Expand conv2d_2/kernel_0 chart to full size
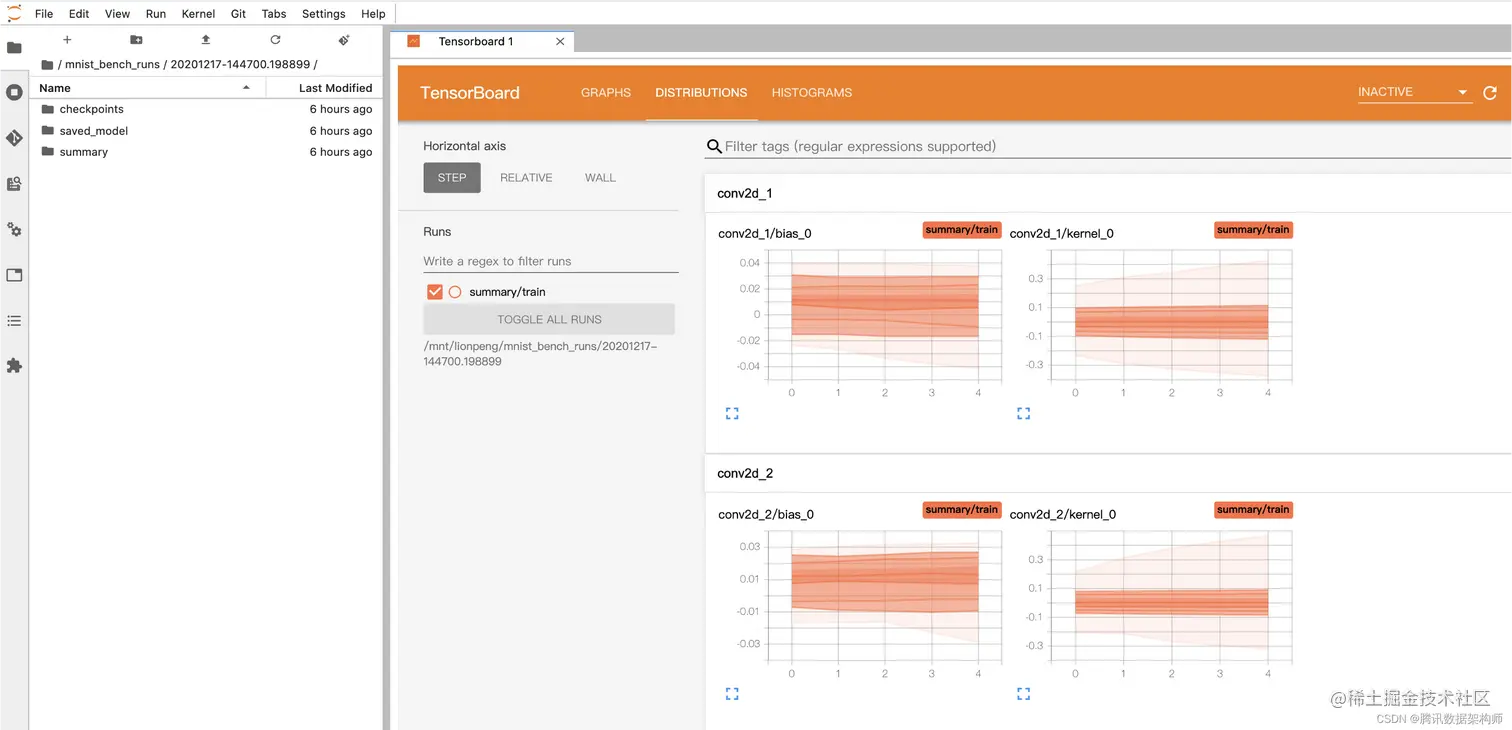Image resolution: width=1512 pixels, height=730 pixels. pyautogui.click(x=1023, y=693)
